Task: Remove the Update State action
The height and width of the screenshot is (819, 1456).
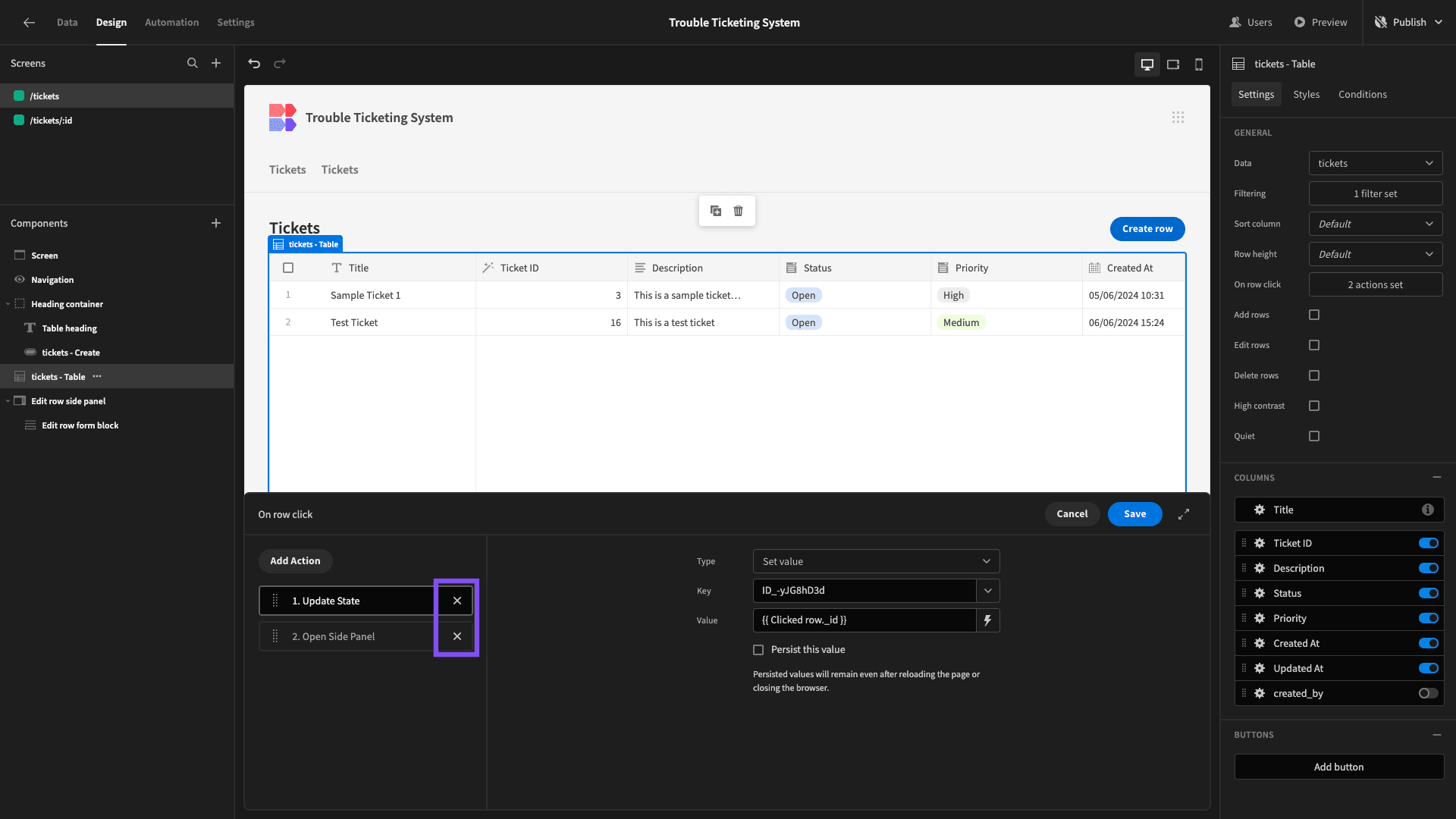Action: 457,601
